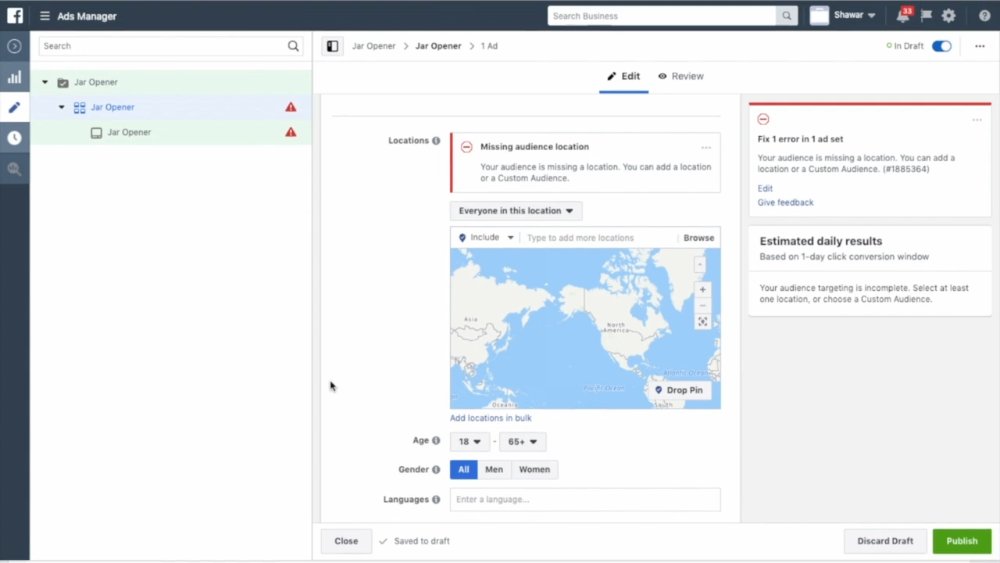The height and width of the screenshot is (563, 1000).
Task: Toggle the In Draft switch
Action: click(x=941, y=46)
